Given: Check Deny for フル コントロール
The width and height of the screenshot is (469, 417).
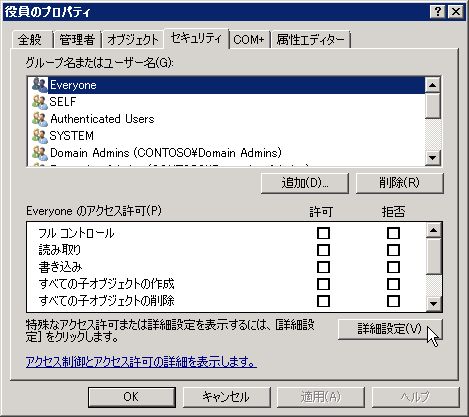Looking at the screenshot, I should 393,233.
